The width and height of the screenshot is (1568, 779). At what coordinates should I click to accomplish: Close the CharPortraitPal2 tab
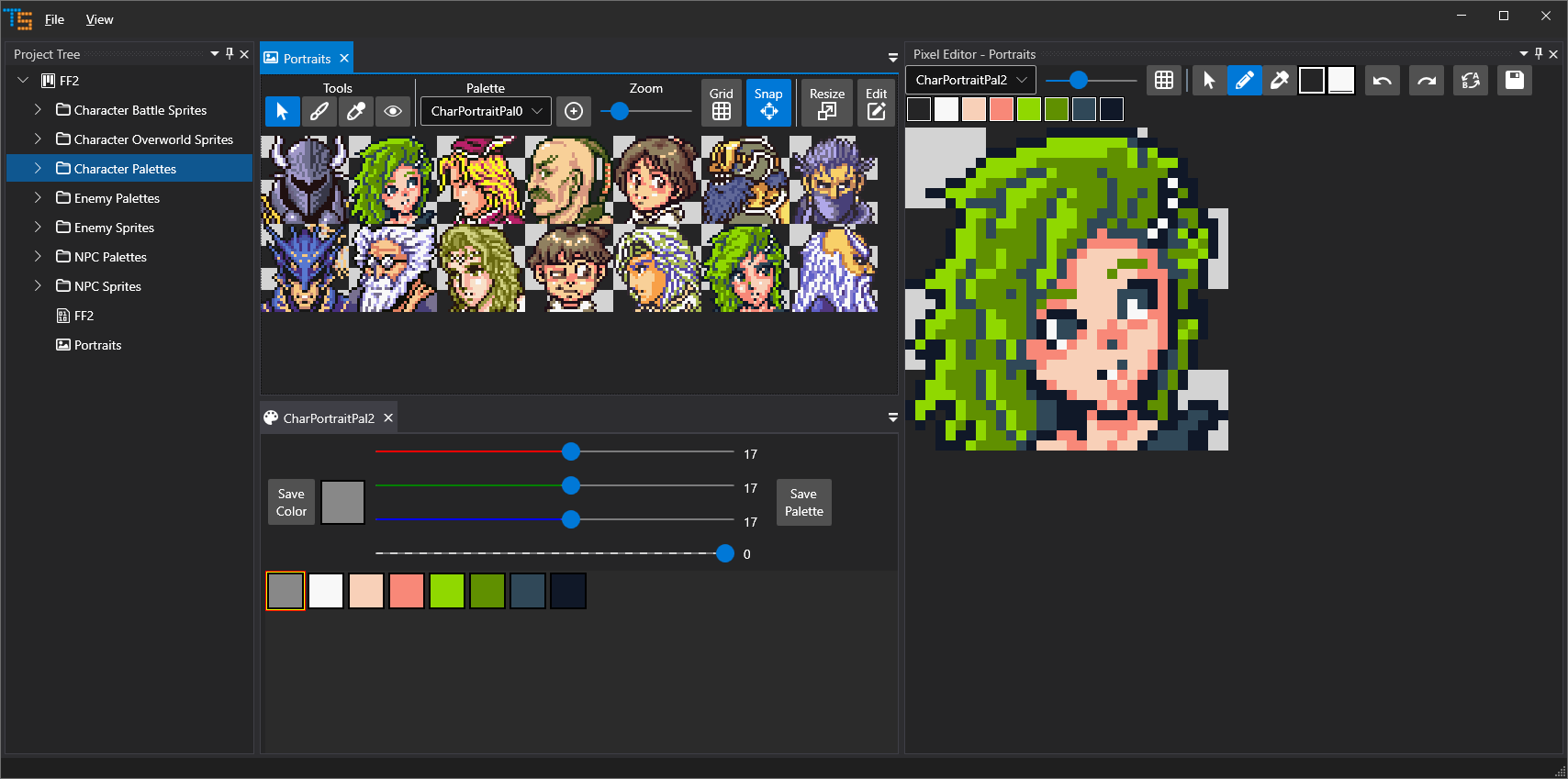[388, 417]
